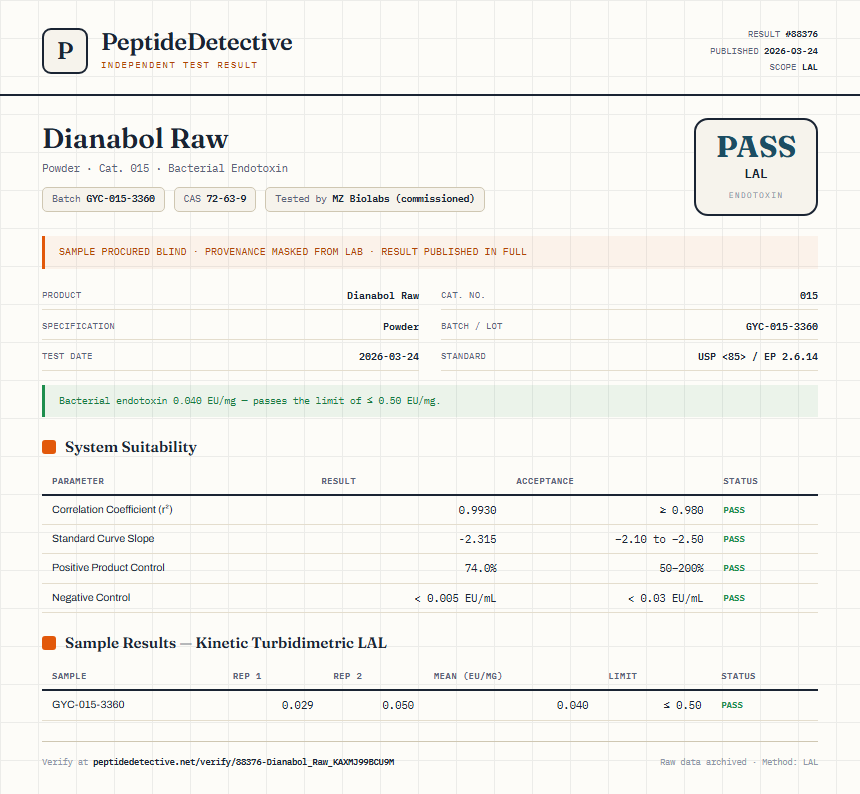860x794 pixels.
Task: Click the Negative Control row label
Action: 91,597
